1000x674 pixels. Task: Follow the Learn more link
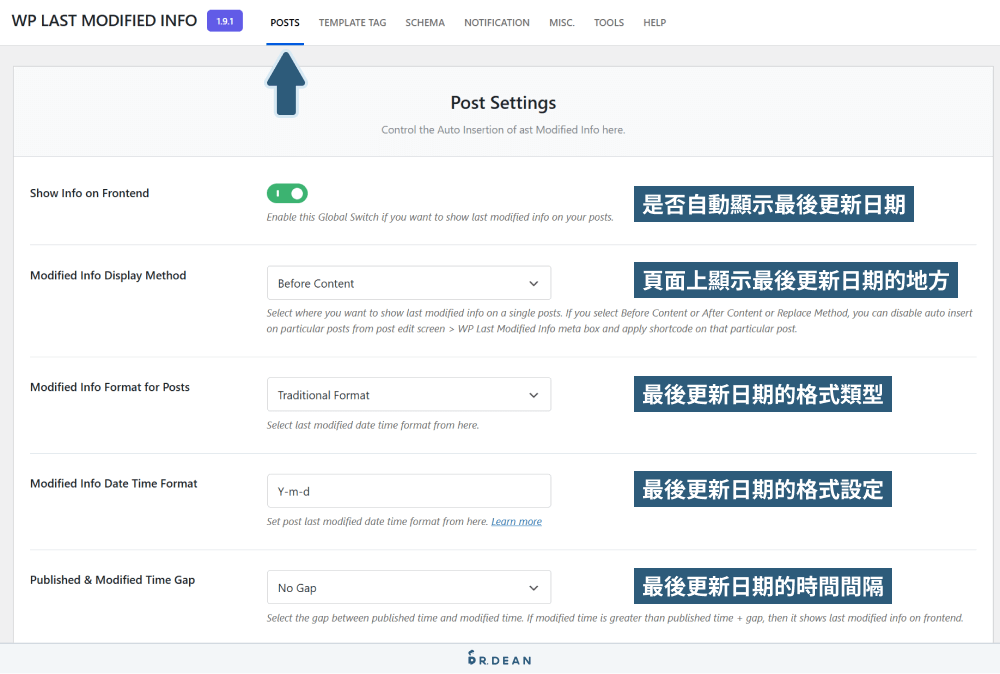click(x=516, y=522)
